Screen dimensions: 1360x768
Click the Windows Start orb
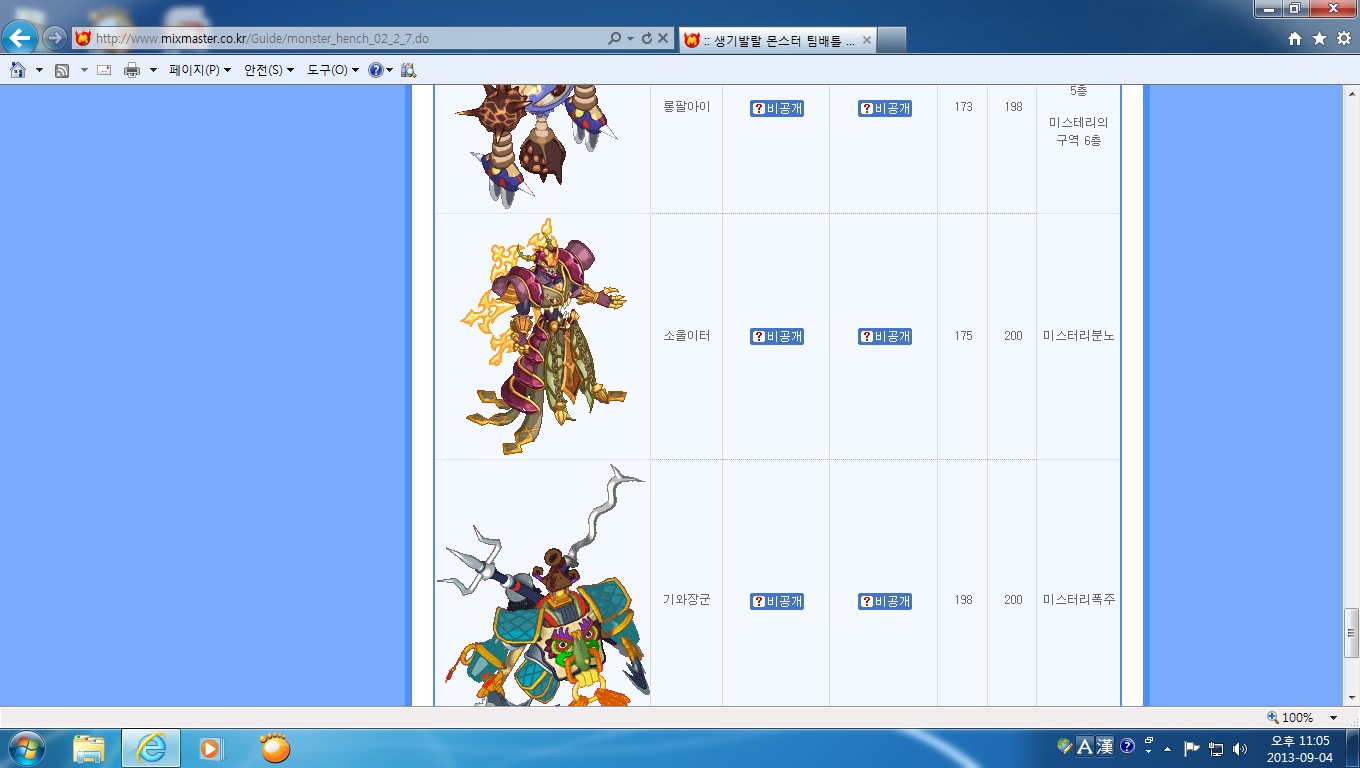(25, 748)
